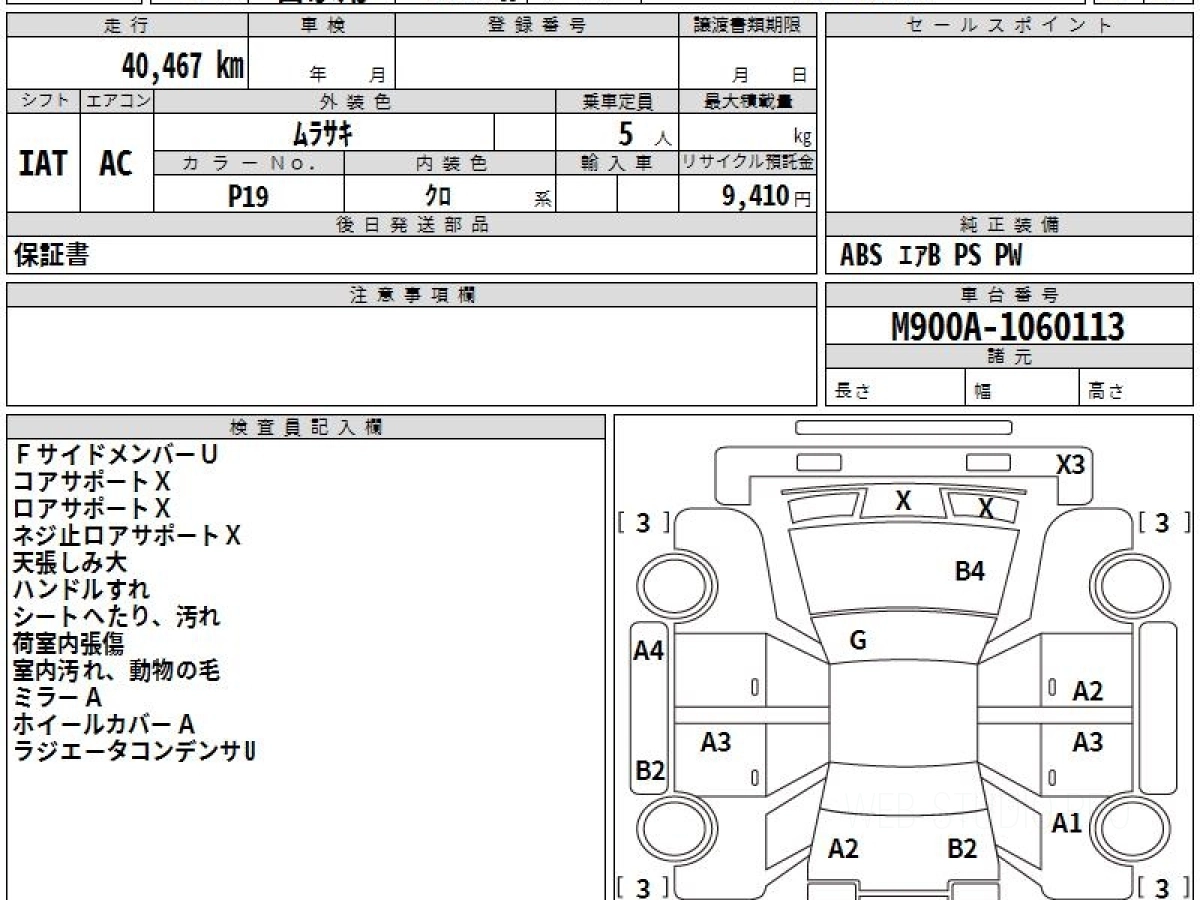Click seating capacity 5 人 cell
1200x900 pixels.
click(617, 132)
